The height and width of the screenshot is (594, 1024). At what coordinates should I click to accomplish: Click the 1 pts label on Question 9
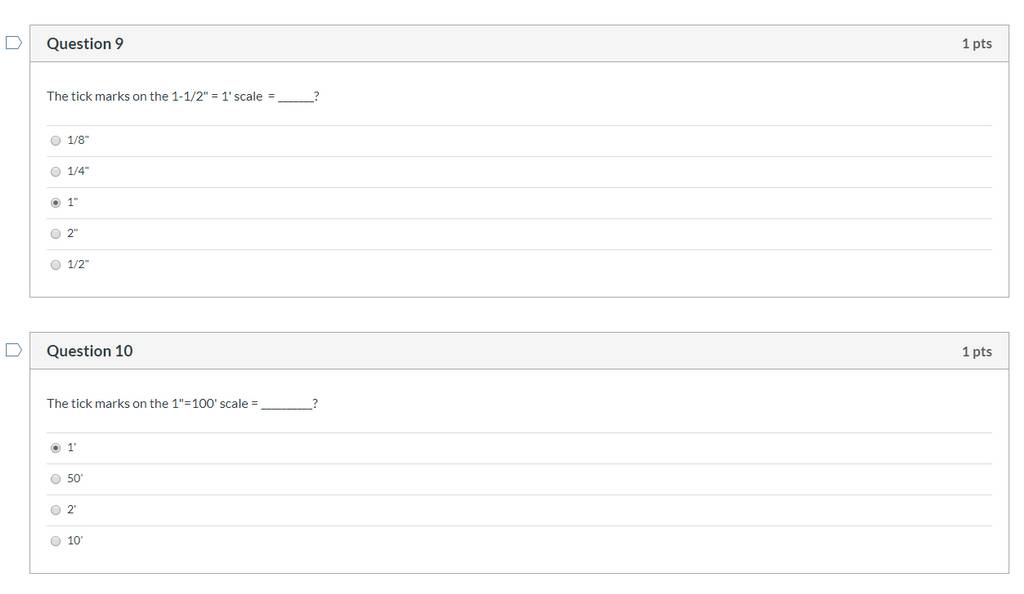click(976, 44)
